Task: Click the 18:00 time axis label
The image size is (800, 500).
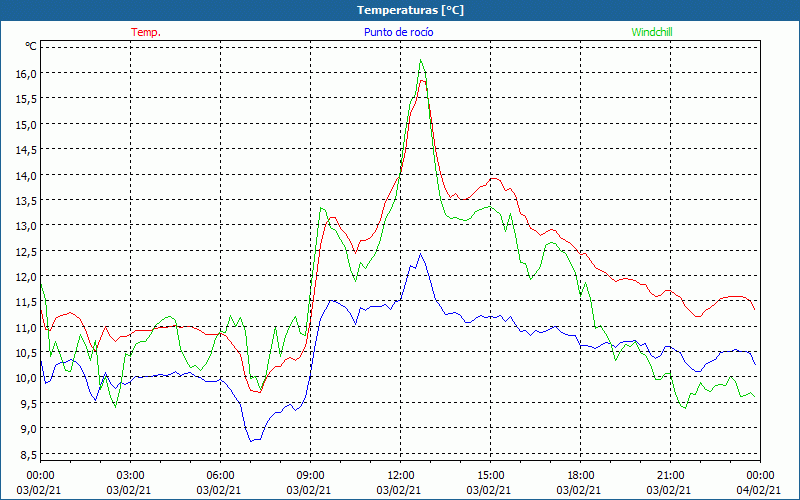Action: pos(581,475)
